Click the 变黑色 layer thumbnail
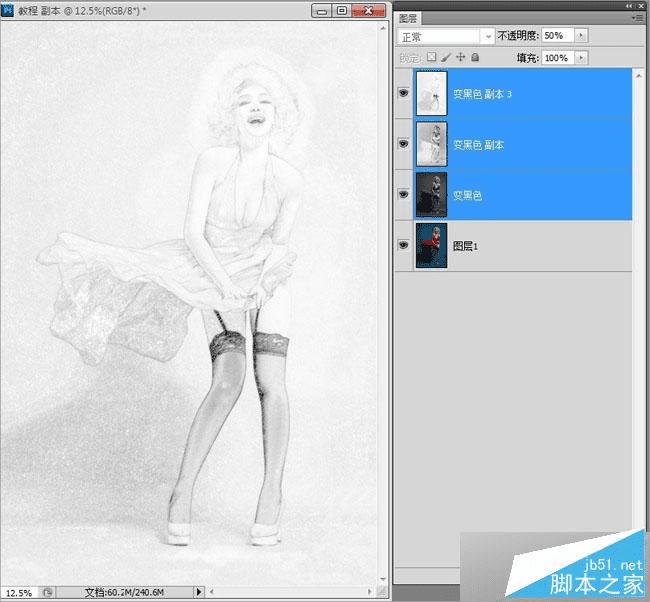The image size is (650, 602). [432, 195]
